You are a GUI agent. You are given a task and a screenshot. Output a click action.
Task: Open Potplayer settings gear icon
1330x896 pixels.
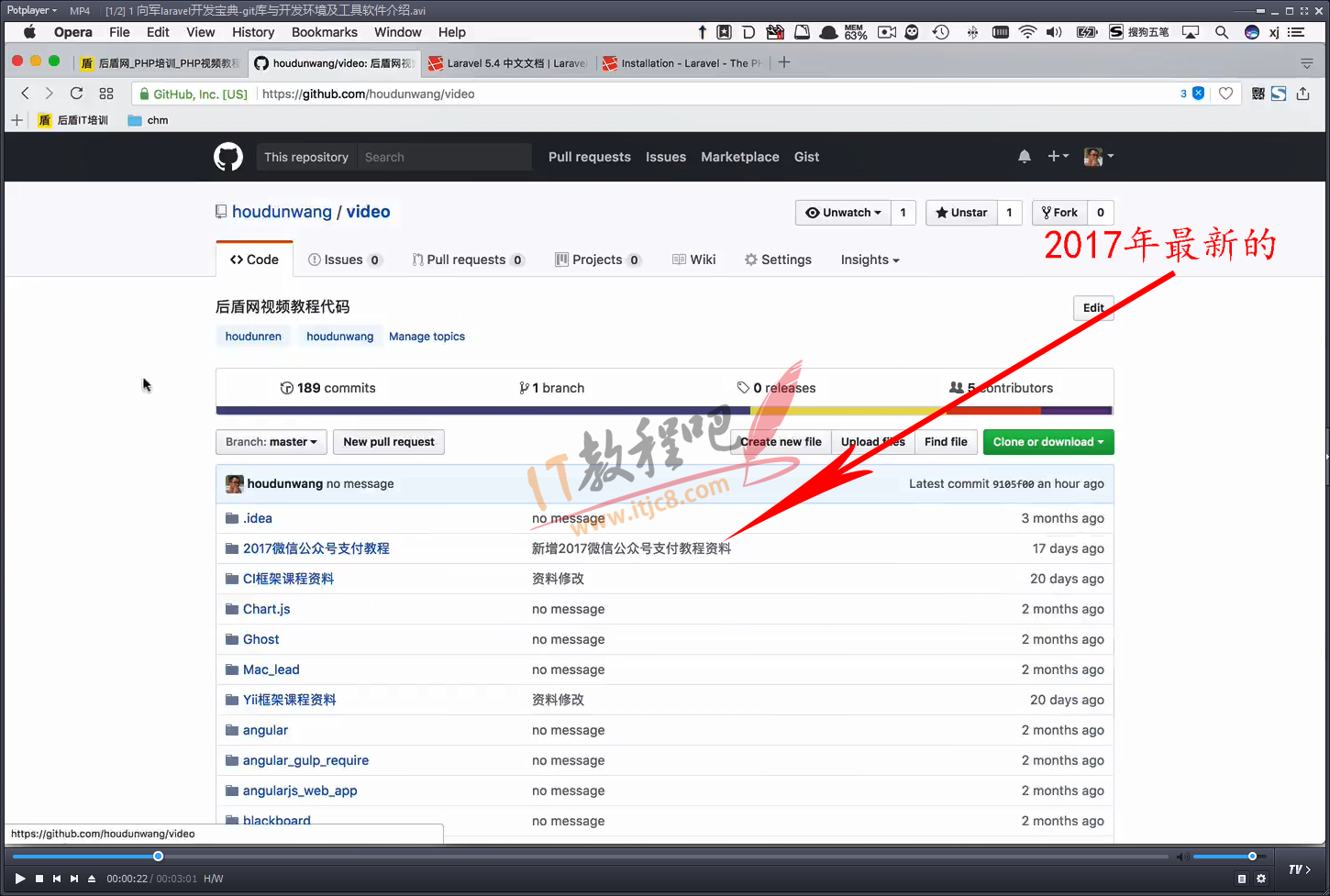tap(1261, 879)
